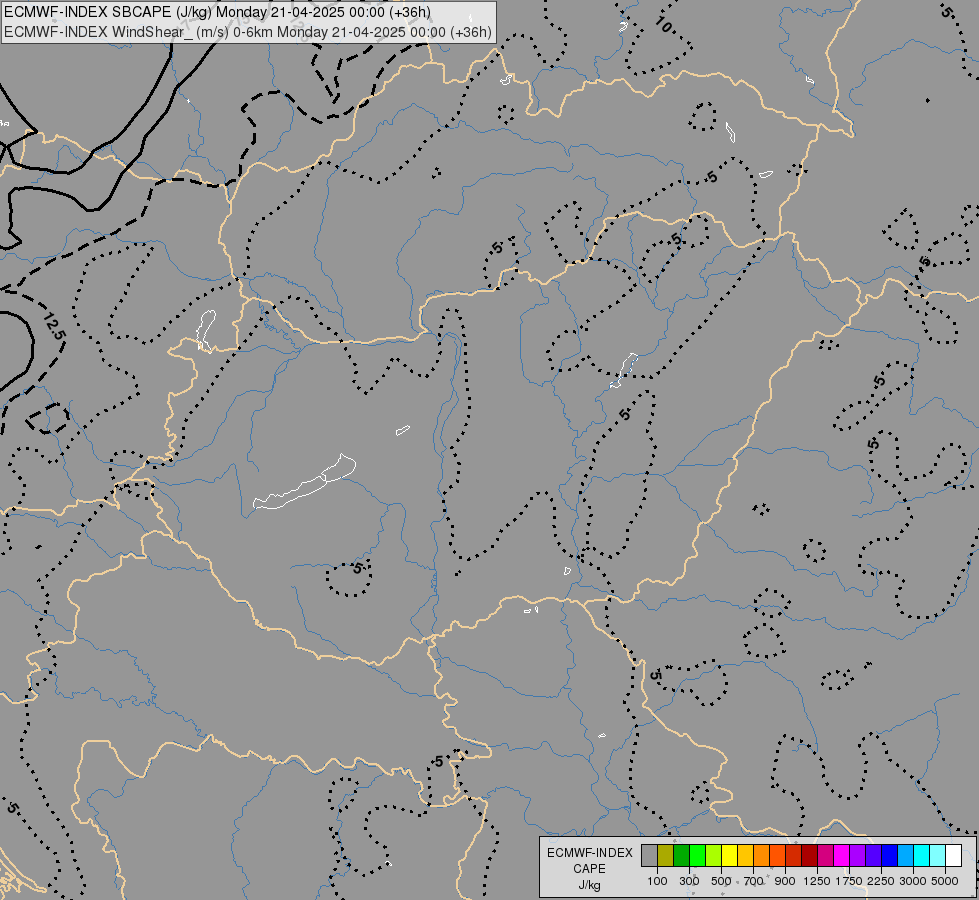Click the '100' label on the legend
The height and width of the screenshot is (900, 979).
657,881
